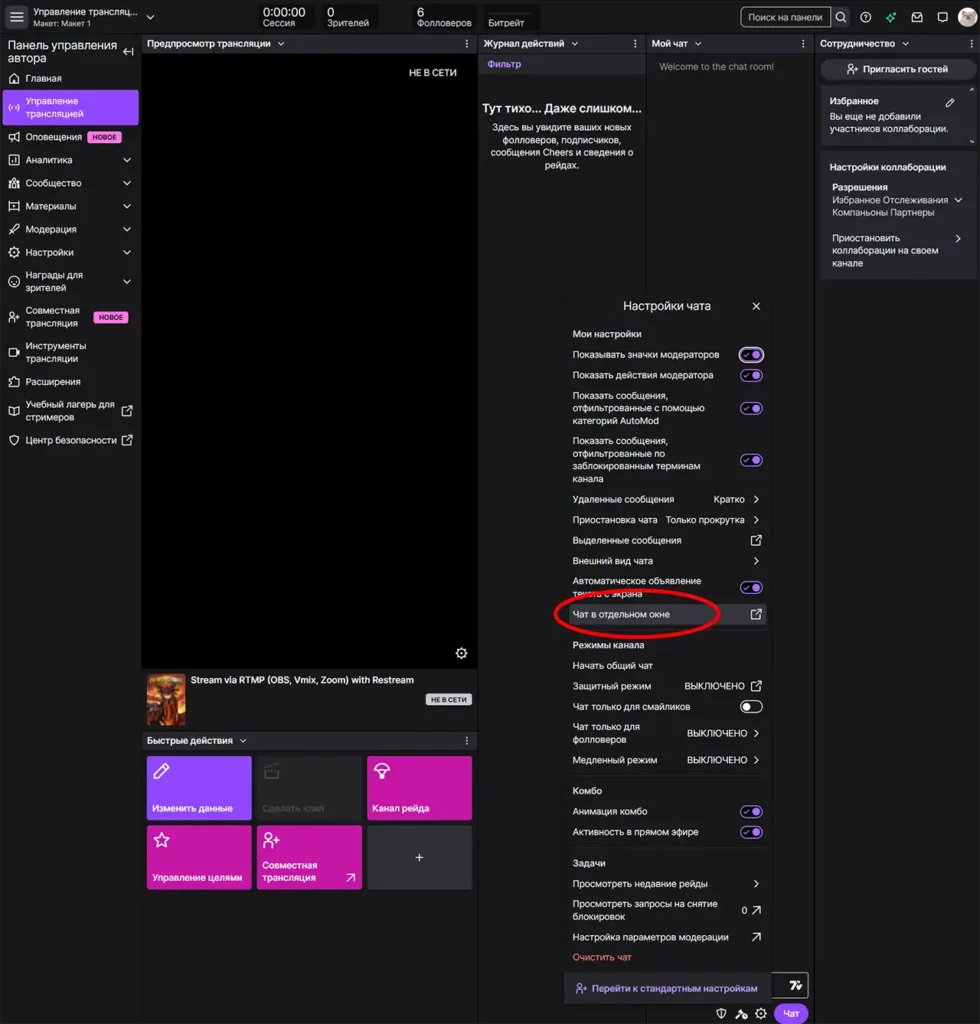Edit favorites with the pencil icon
The height and width of the screenshot is (1024, 980).
click(950, 102)
